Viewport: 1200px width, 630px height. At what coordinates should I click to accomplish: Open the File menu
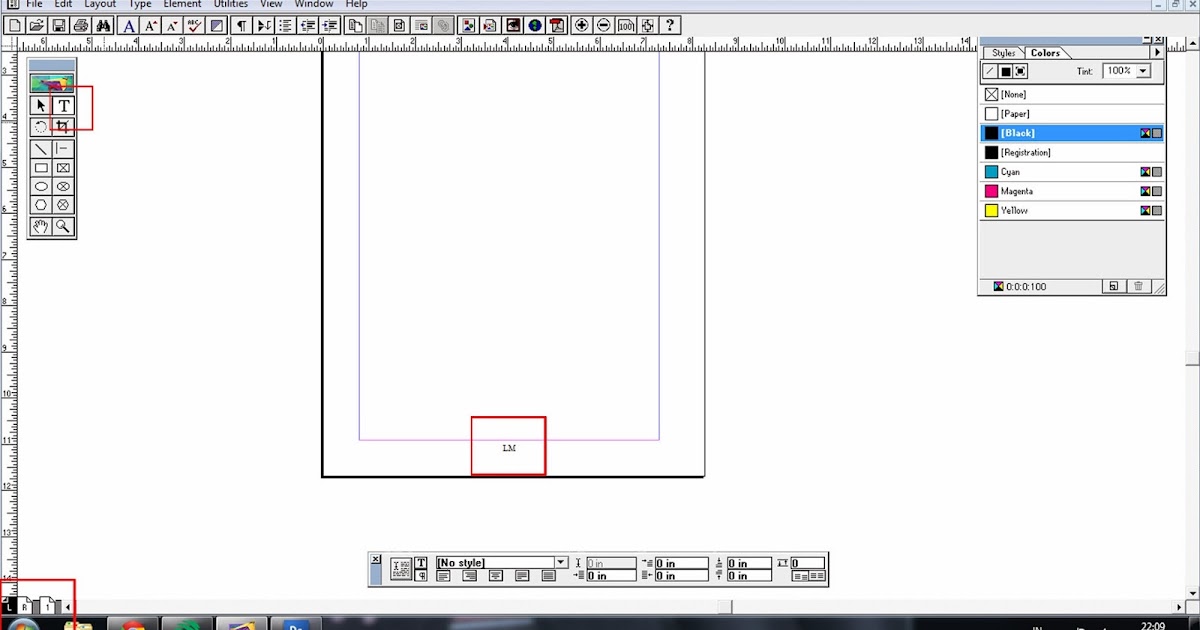click(34, 4)
